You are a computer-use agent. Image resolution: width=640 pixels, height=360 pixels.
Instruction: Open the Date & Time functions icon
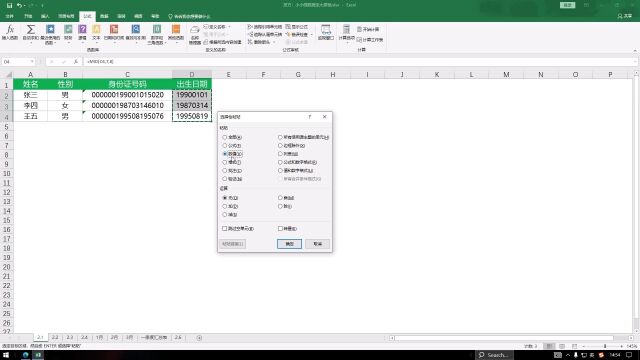pos(114,32)
